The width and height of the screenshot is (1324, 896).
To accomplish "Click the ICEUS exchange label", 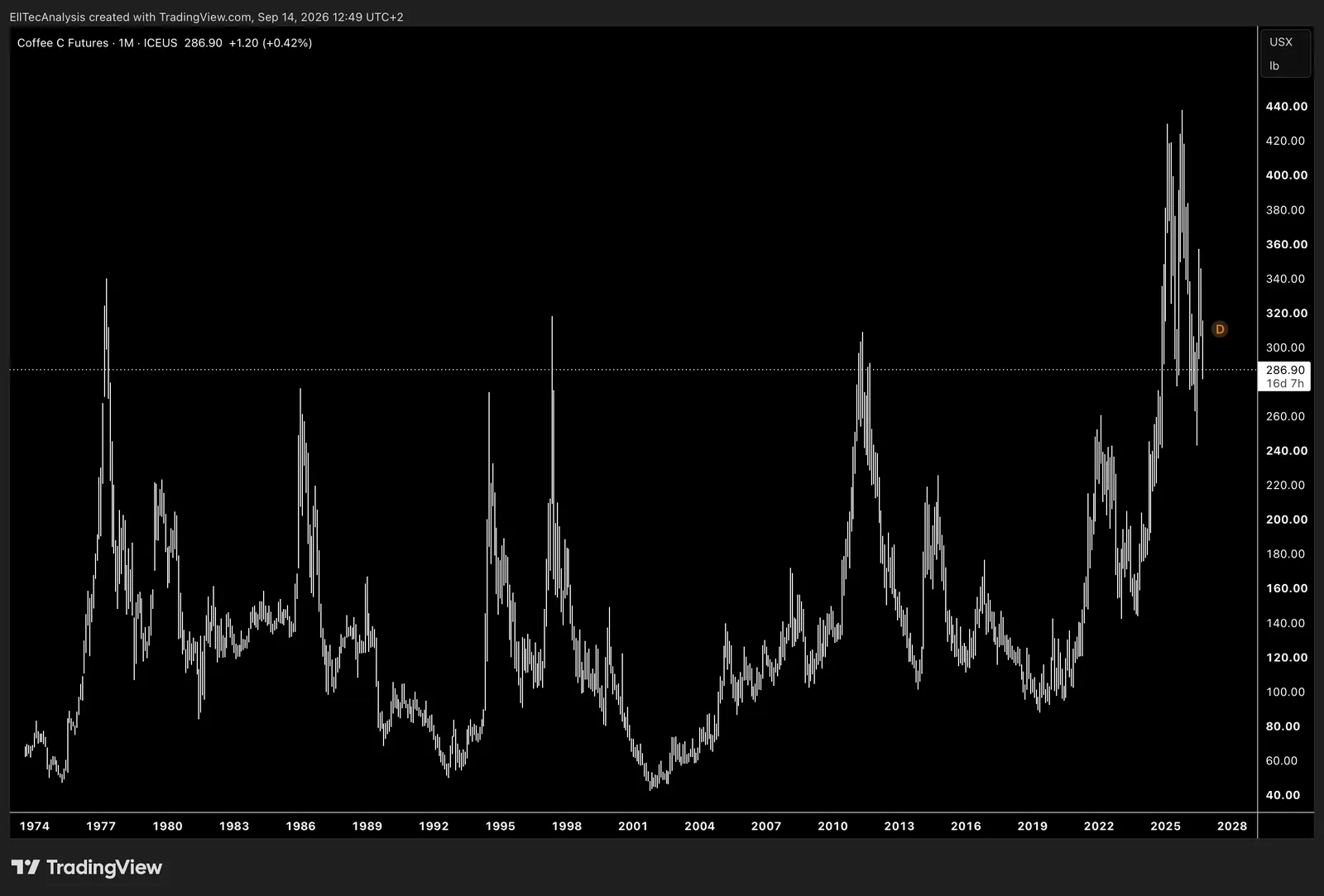I will (161, 43).
